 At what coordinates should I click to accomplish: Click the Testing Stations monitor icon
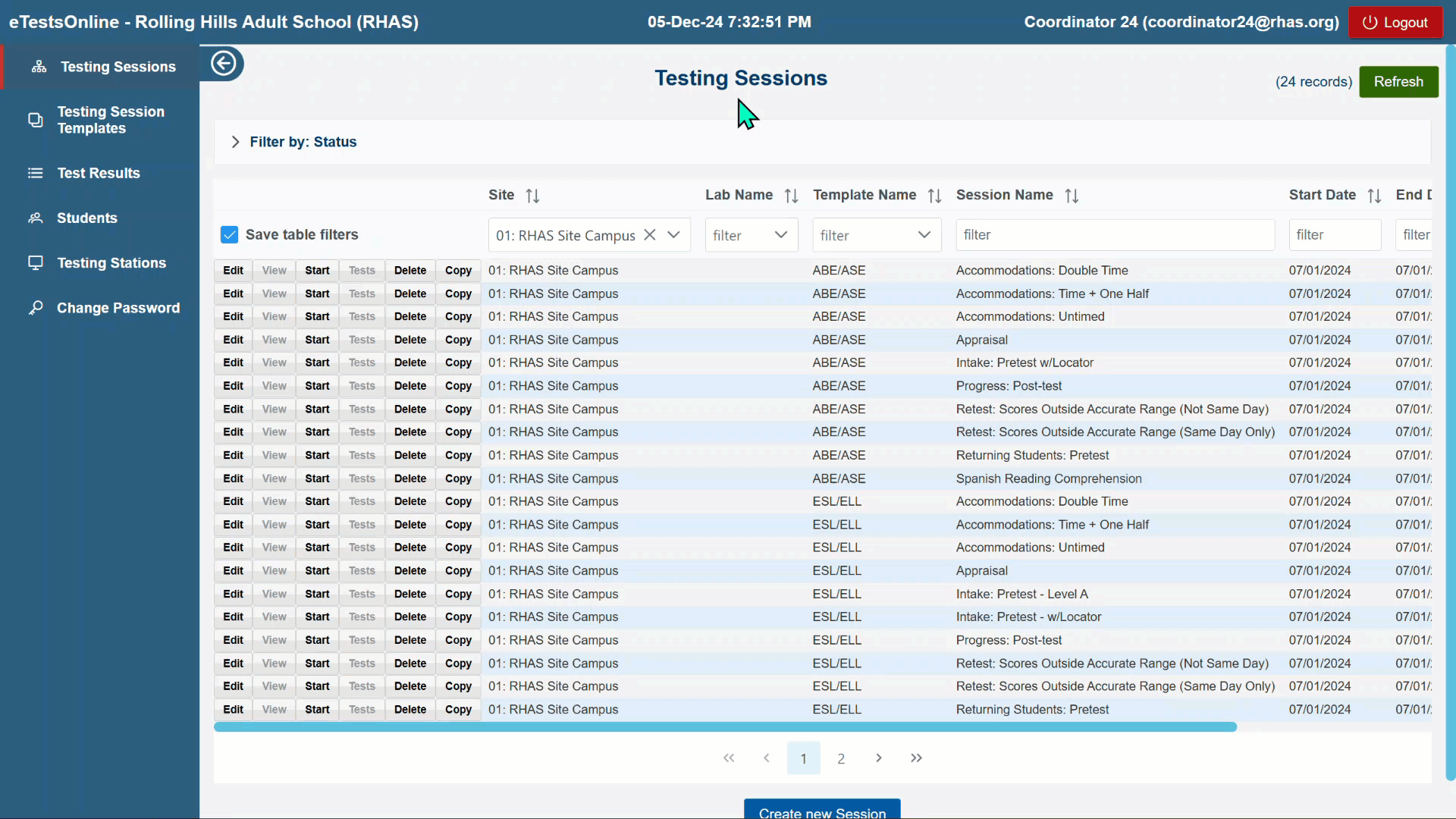(x=36, y=262)
